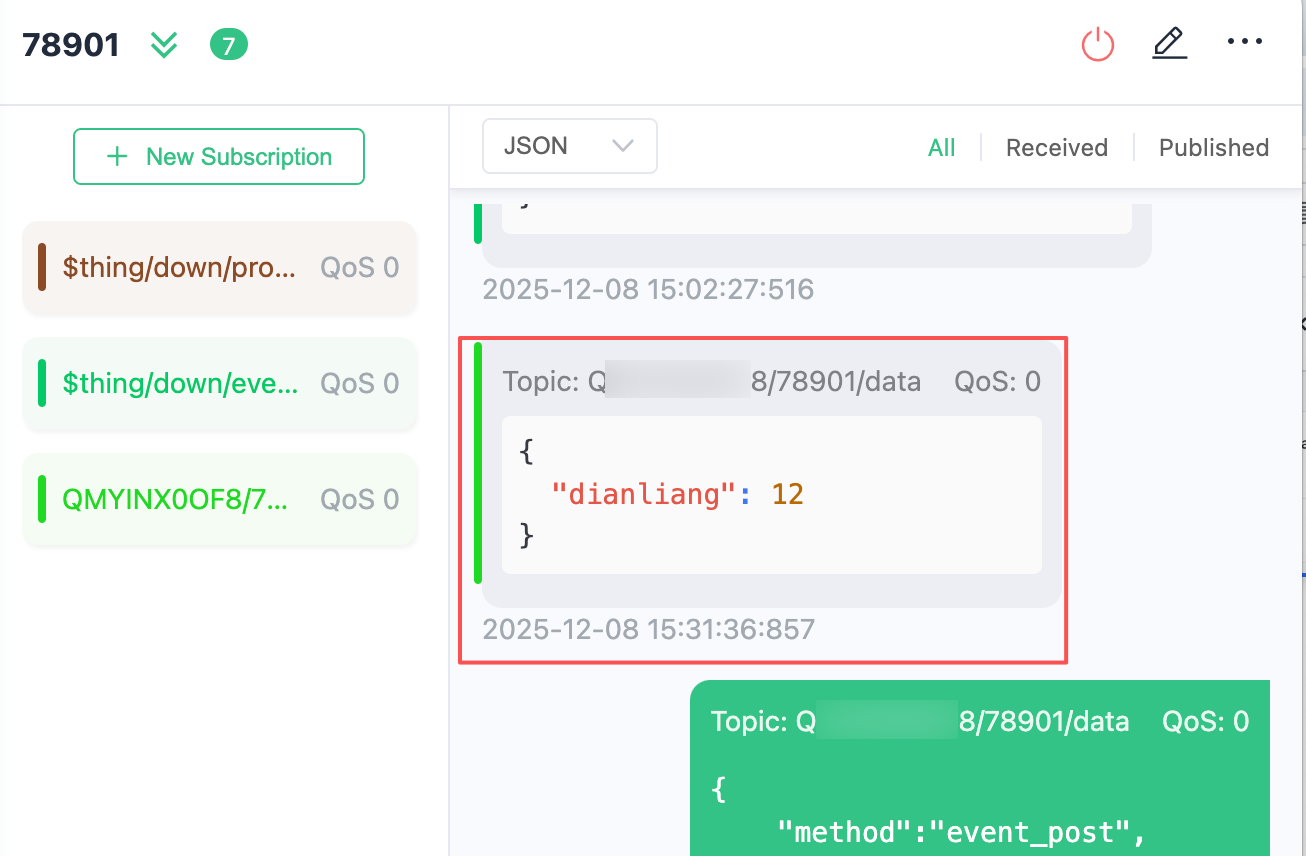This screenshot has width=1306, height=856.
Task: Click the green unread count badge 7
Action: [x=228, y=45]
